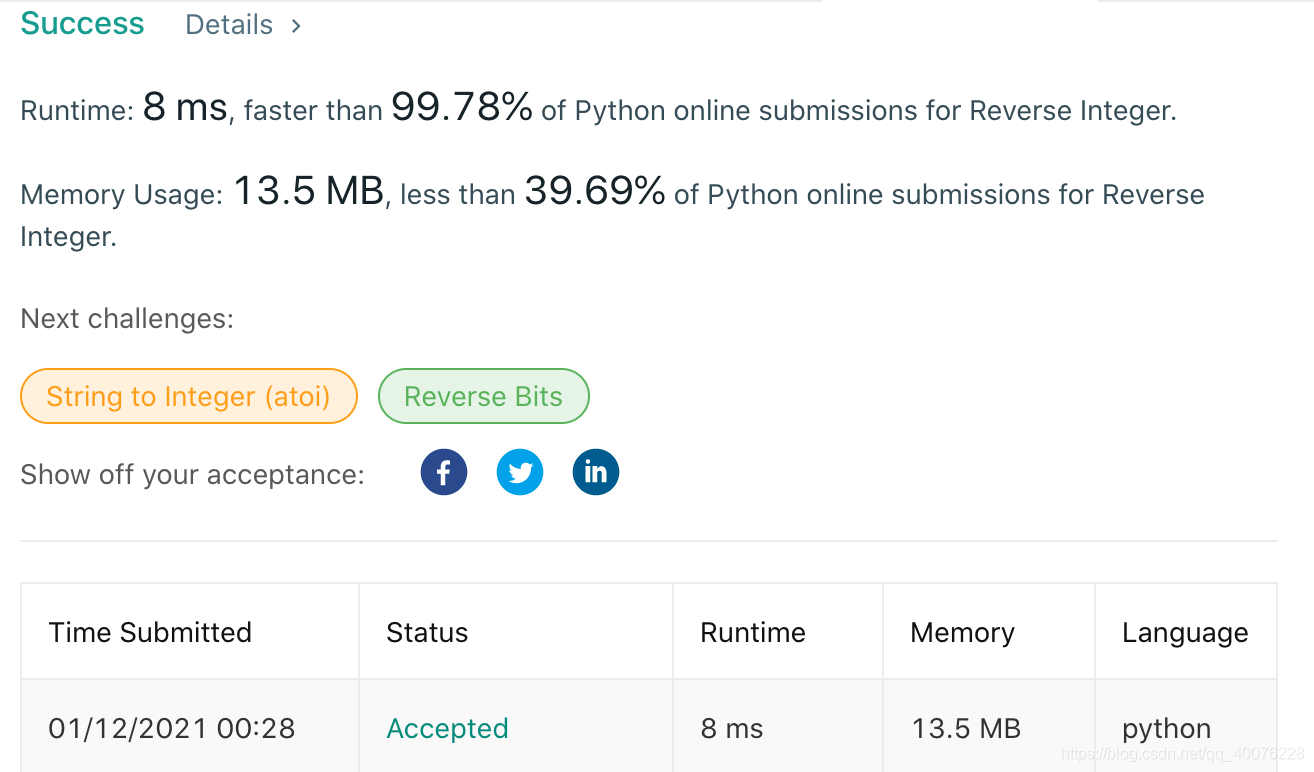Open the Details link
The height and width of the screenshot is (772, 1314).
(x=229, y=25)
